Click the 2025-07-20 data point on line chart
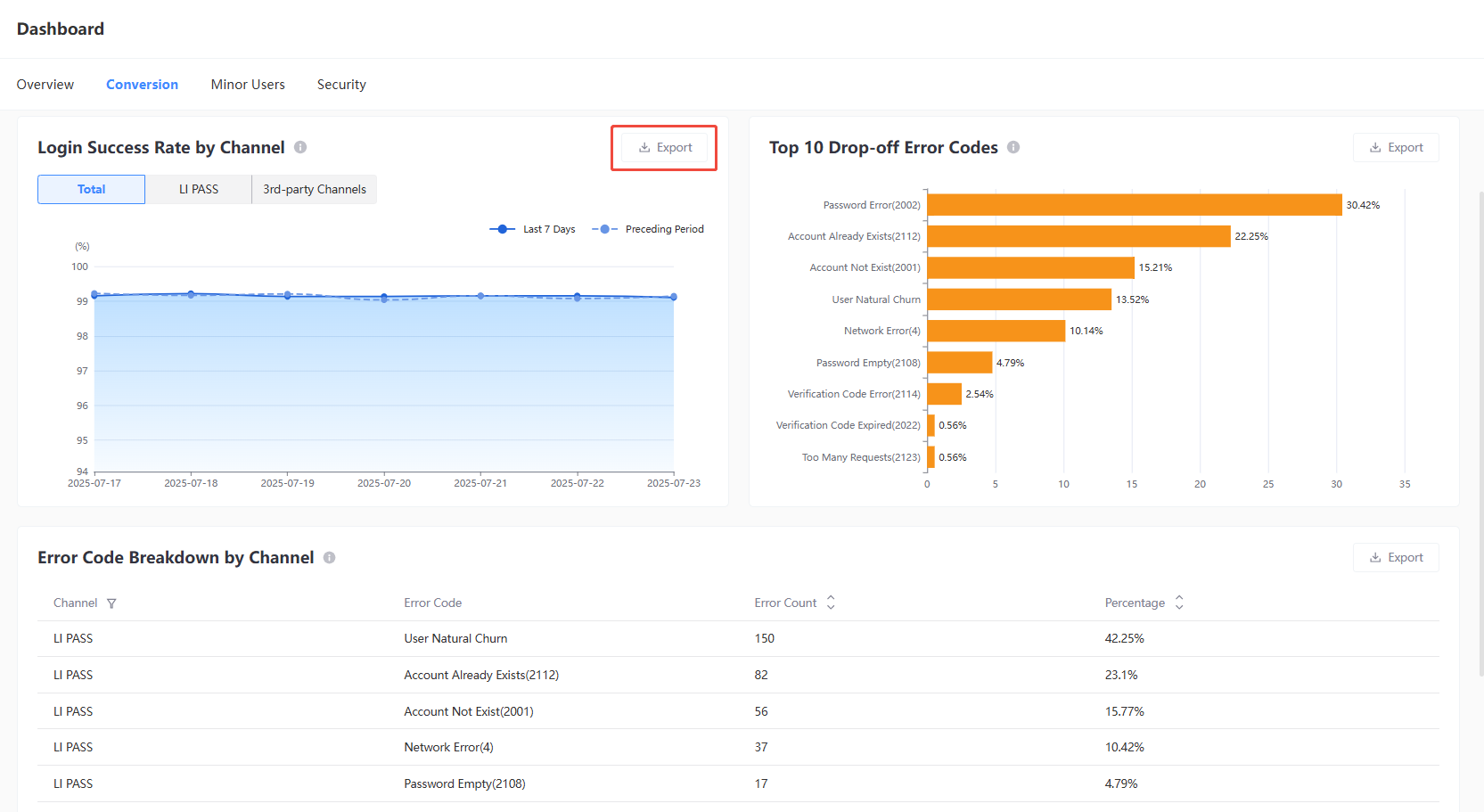 coord(384,297)
